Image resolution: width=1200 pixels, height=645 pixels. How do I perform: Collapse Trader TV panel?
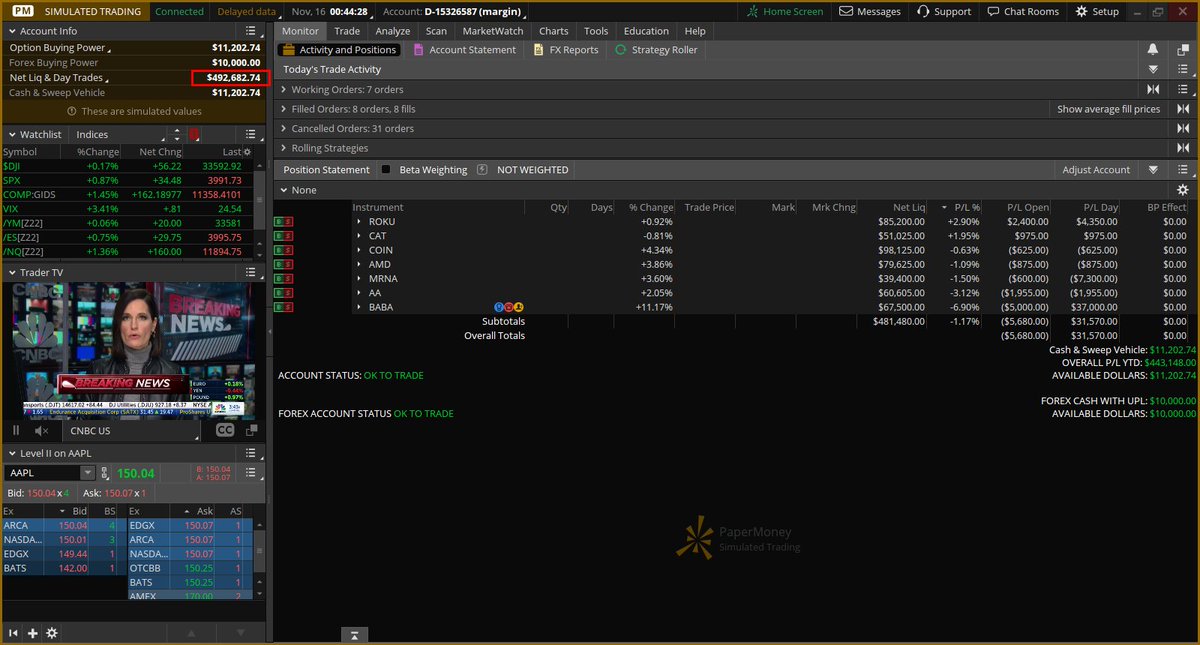point(12,272)
